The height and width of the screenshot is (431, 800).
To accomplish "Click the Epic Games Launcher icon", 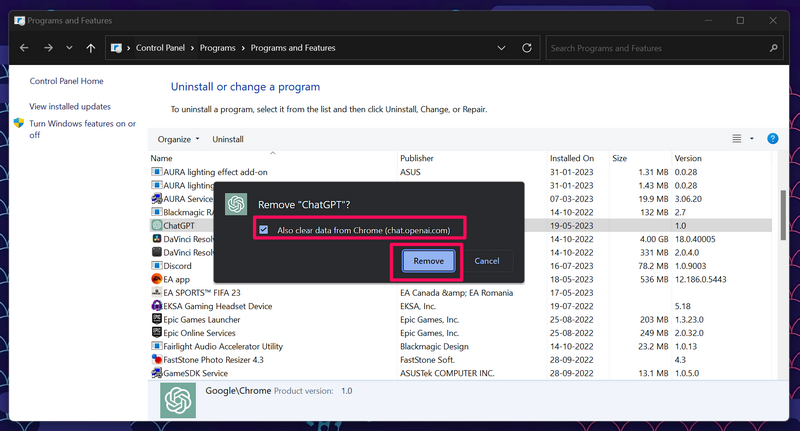I will coord(156,318).
